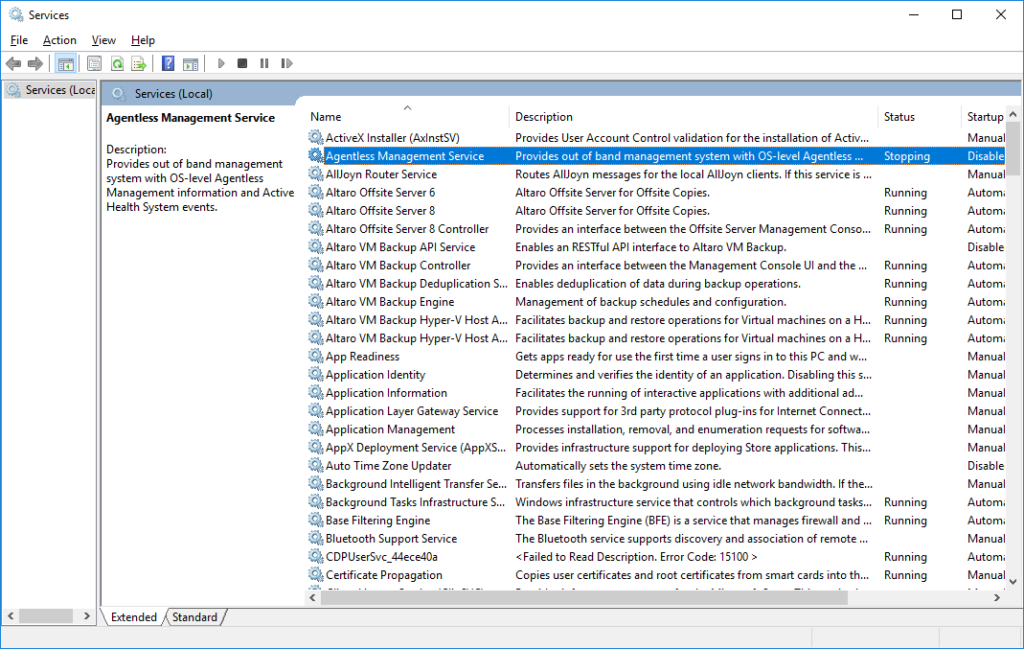1024x649 pixels.
Task: Select Agentless Management Service row
Action: coord(656,155)
